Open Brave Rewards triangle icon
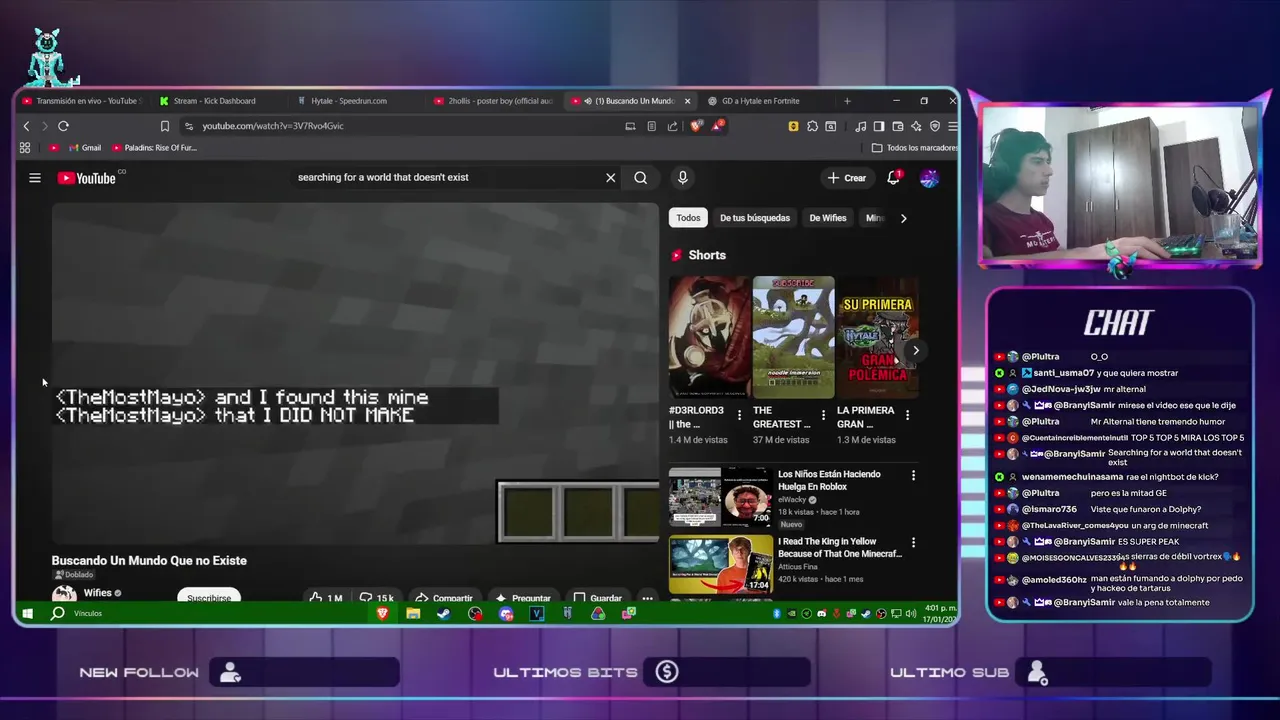The height and width of the screenshot is (720, 1280). 718,126
